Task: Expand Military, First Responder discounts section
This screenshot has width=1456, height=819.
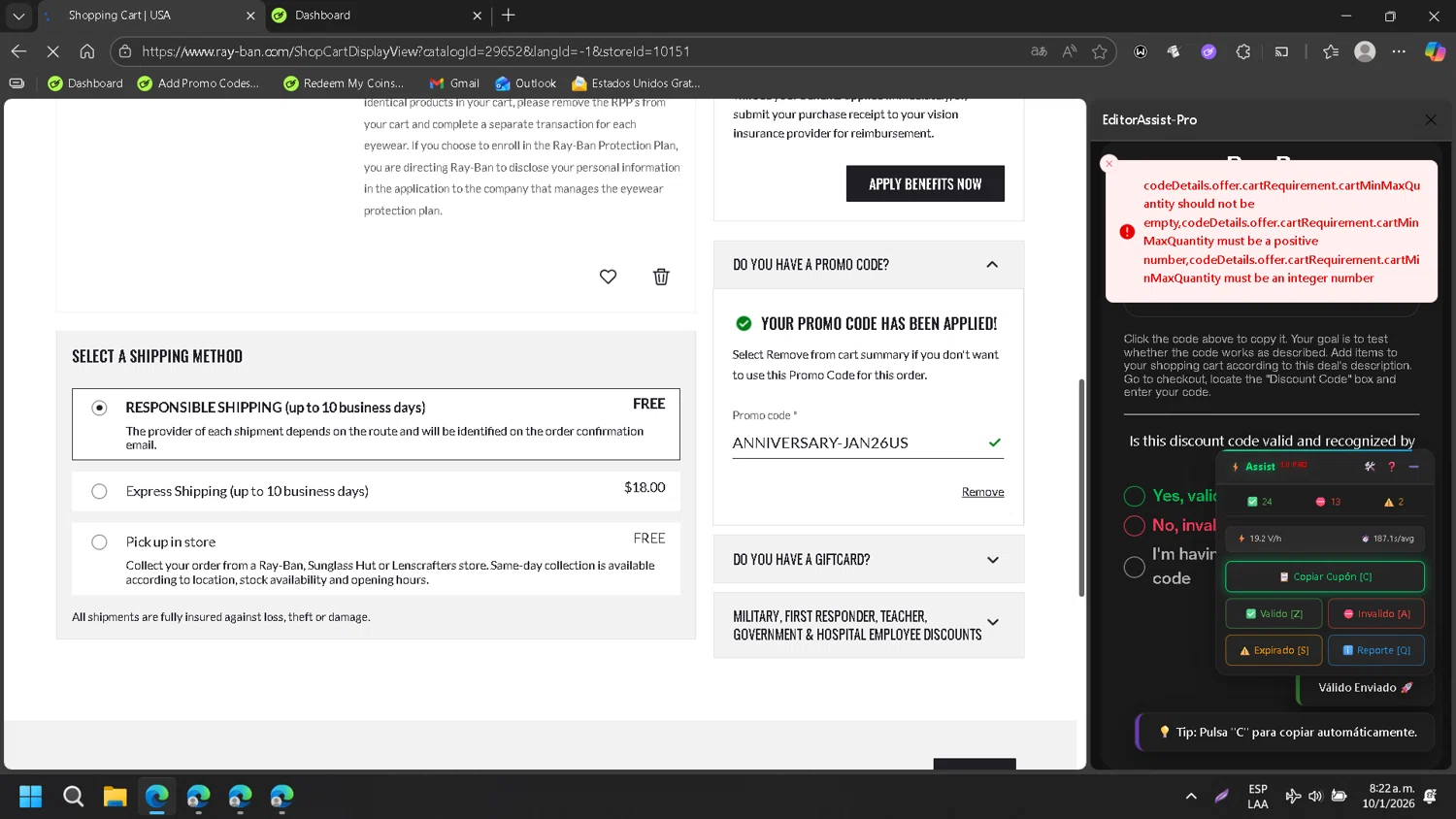Action: [992, 623]
